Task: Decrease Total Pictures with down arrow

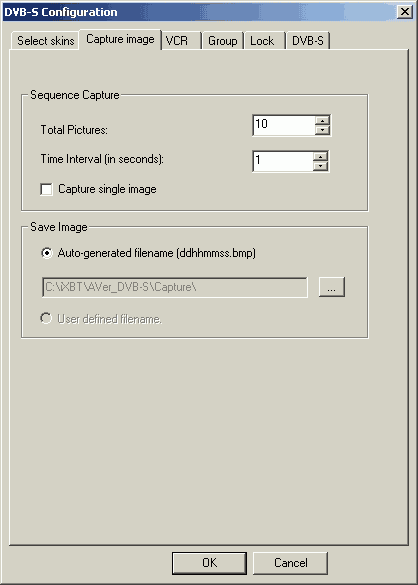Action: click(322, 130)
